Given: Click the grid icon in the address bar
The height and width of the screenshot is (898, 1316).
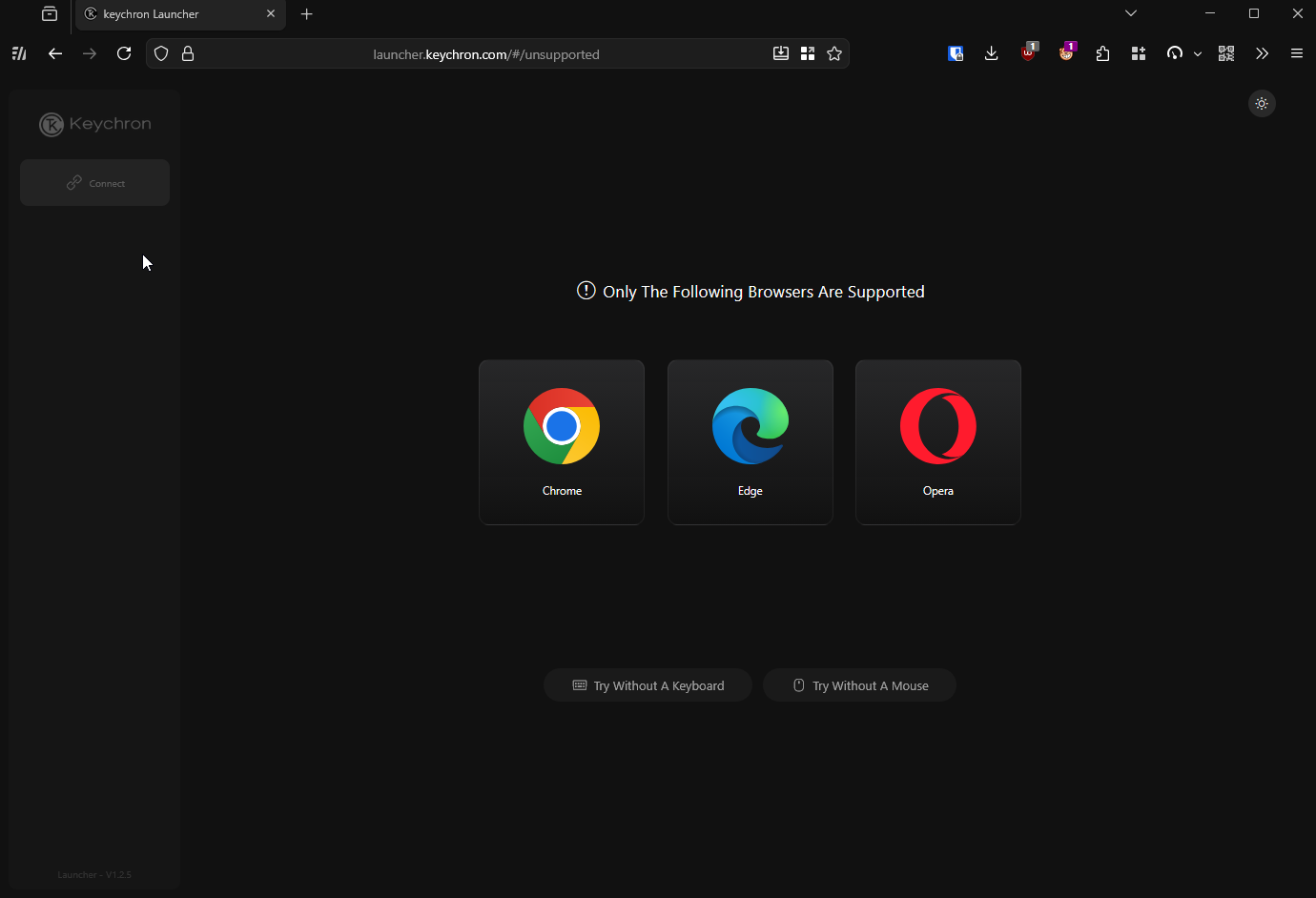Looking at the screenshot, I should pos(808,53).
